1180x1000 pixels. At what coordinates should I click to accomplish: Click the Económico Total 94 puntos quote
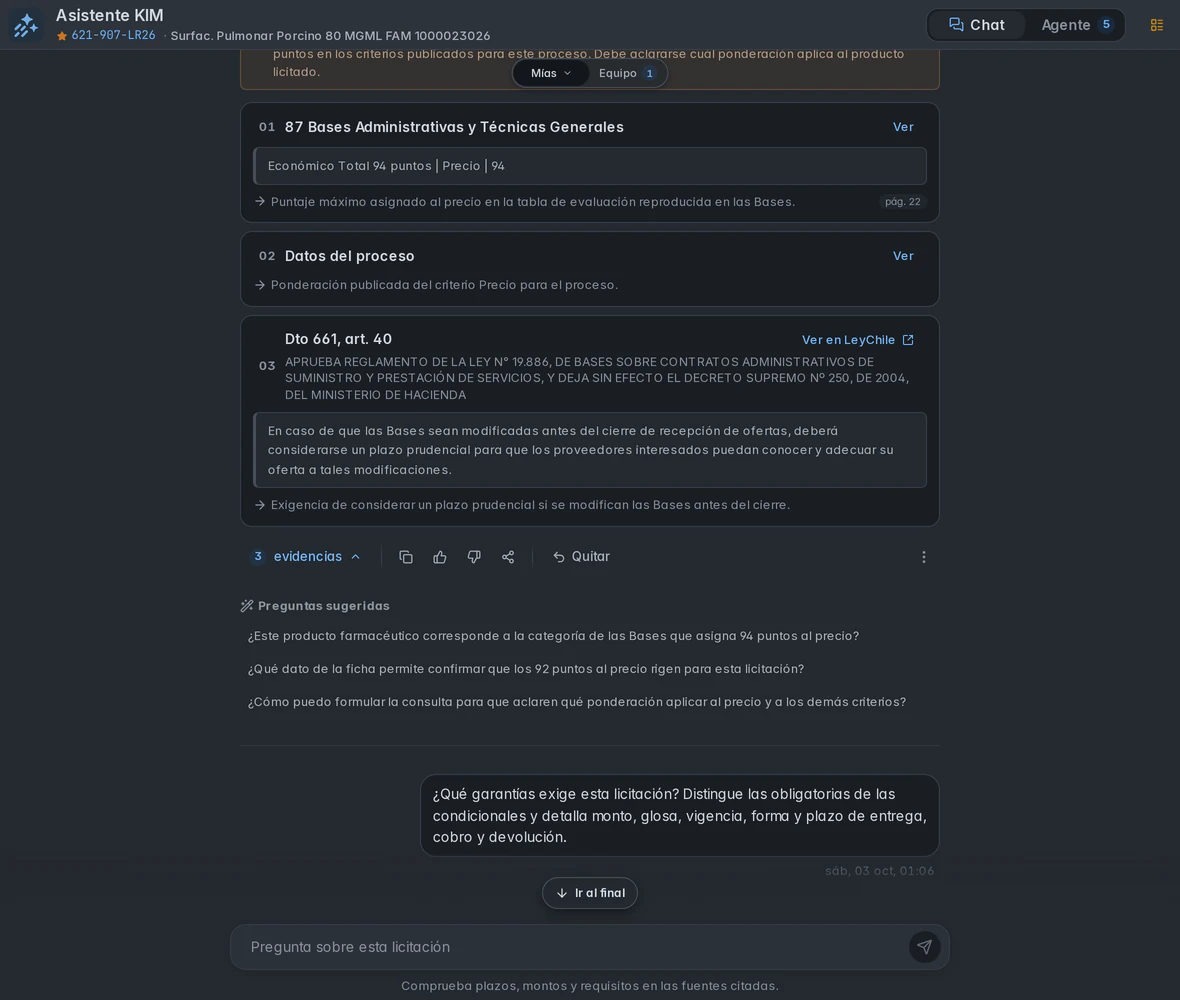pos(590,166)
